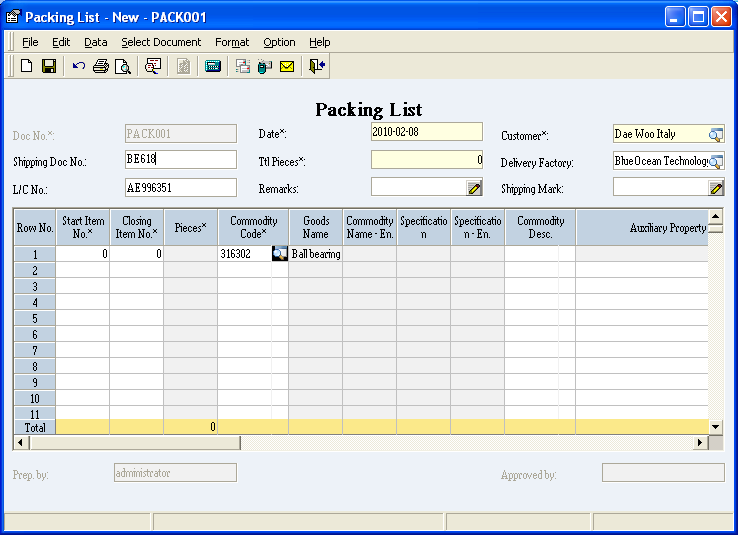Click the L/C No. input field
Image resolution: width=738 pixels, height=535 pixels.
point(180,187)
